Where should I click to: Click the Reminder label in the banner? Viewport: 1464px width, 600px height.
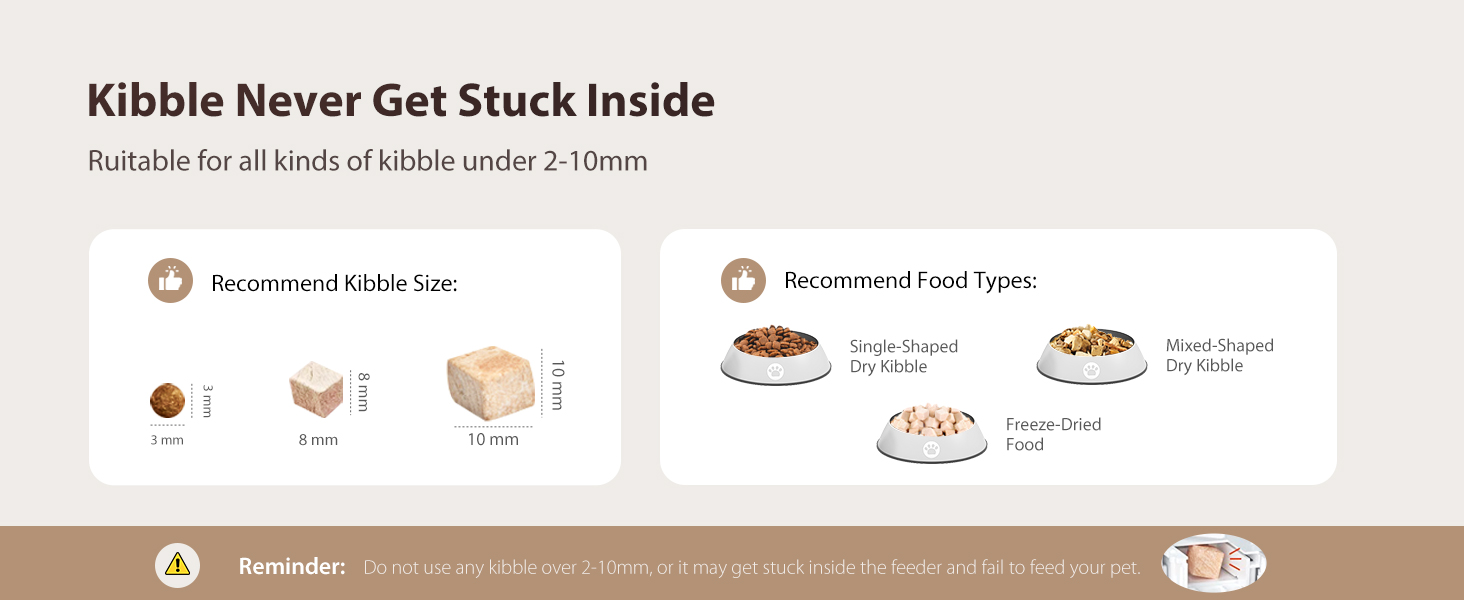[292, 567]
